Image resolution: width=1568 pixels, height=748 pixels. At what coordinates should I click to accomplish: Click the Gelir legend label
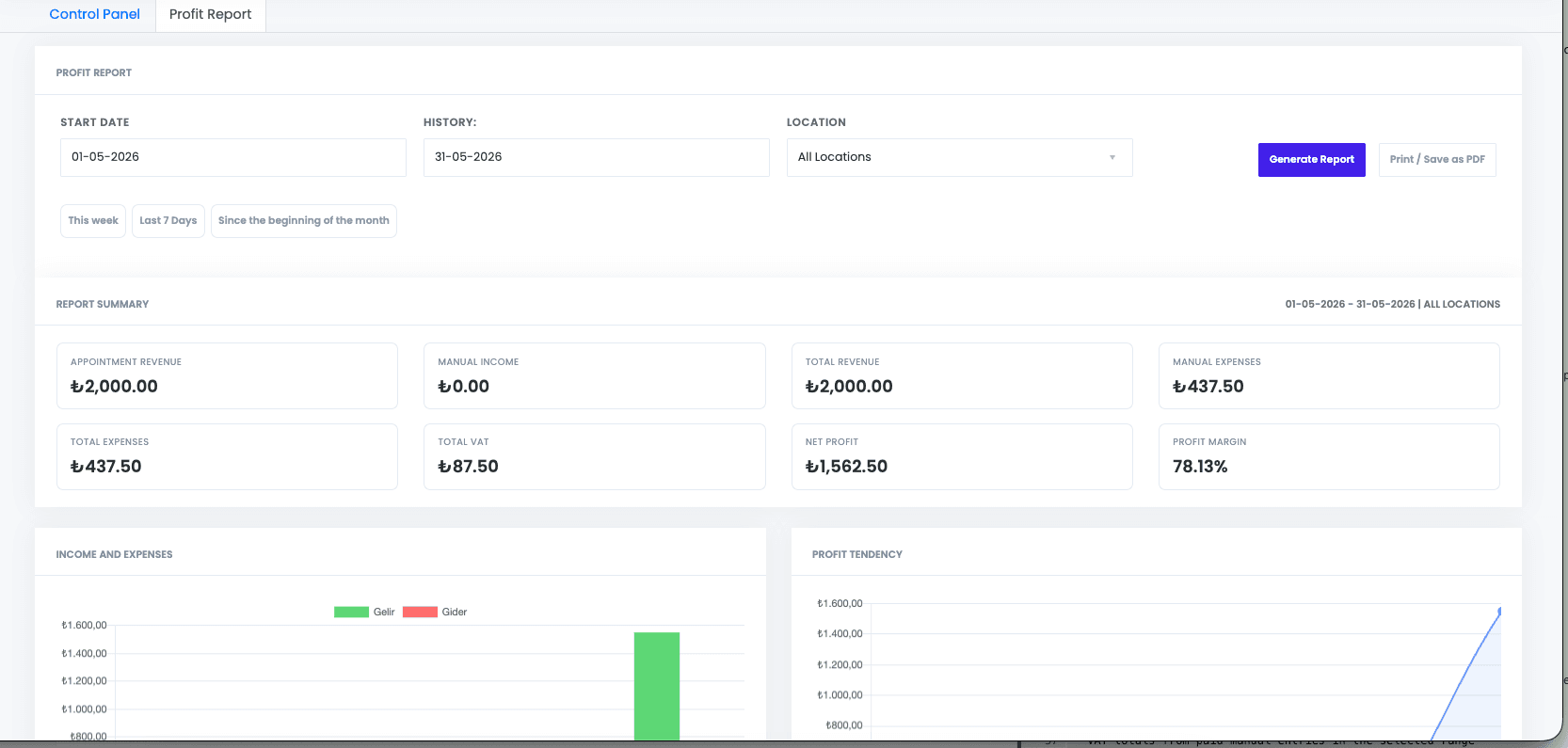click(x=384, y=612)
